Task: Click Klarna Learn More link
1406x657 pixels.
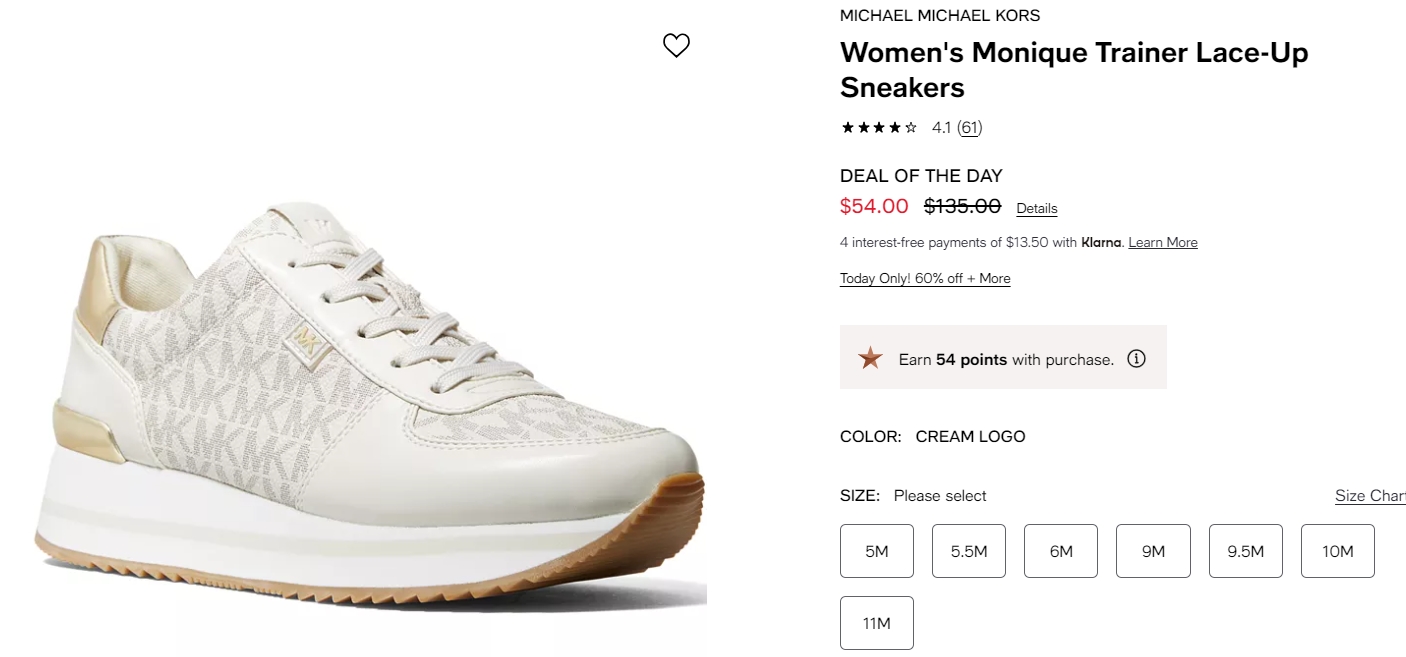Action: tap(1163, 242)
